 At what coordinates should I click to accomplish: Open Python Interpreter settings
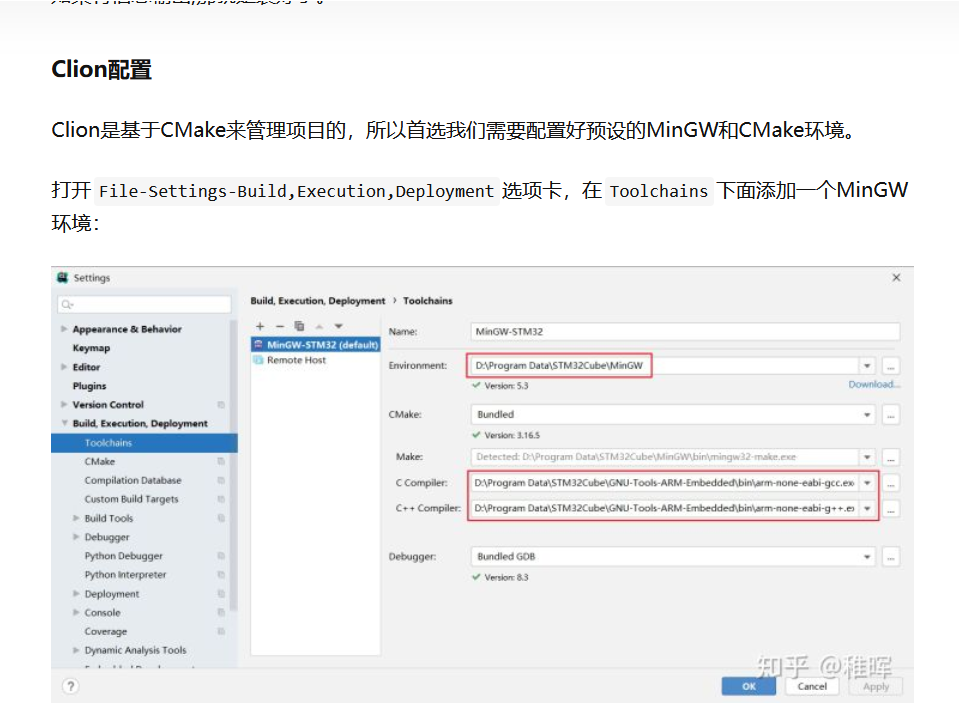pyautogui.click(x=125, y=575)
